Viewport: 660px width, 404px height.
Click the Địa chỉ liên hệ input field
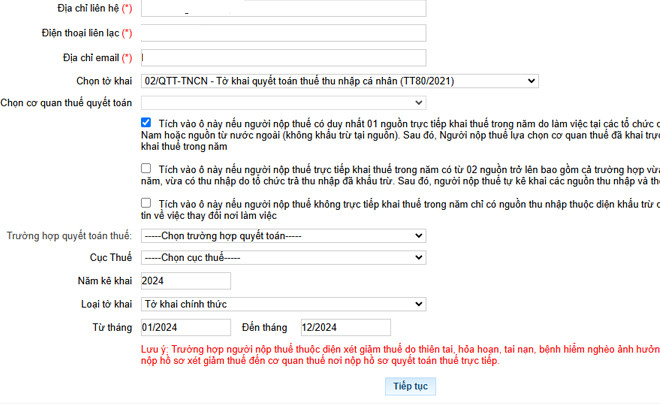284,9
